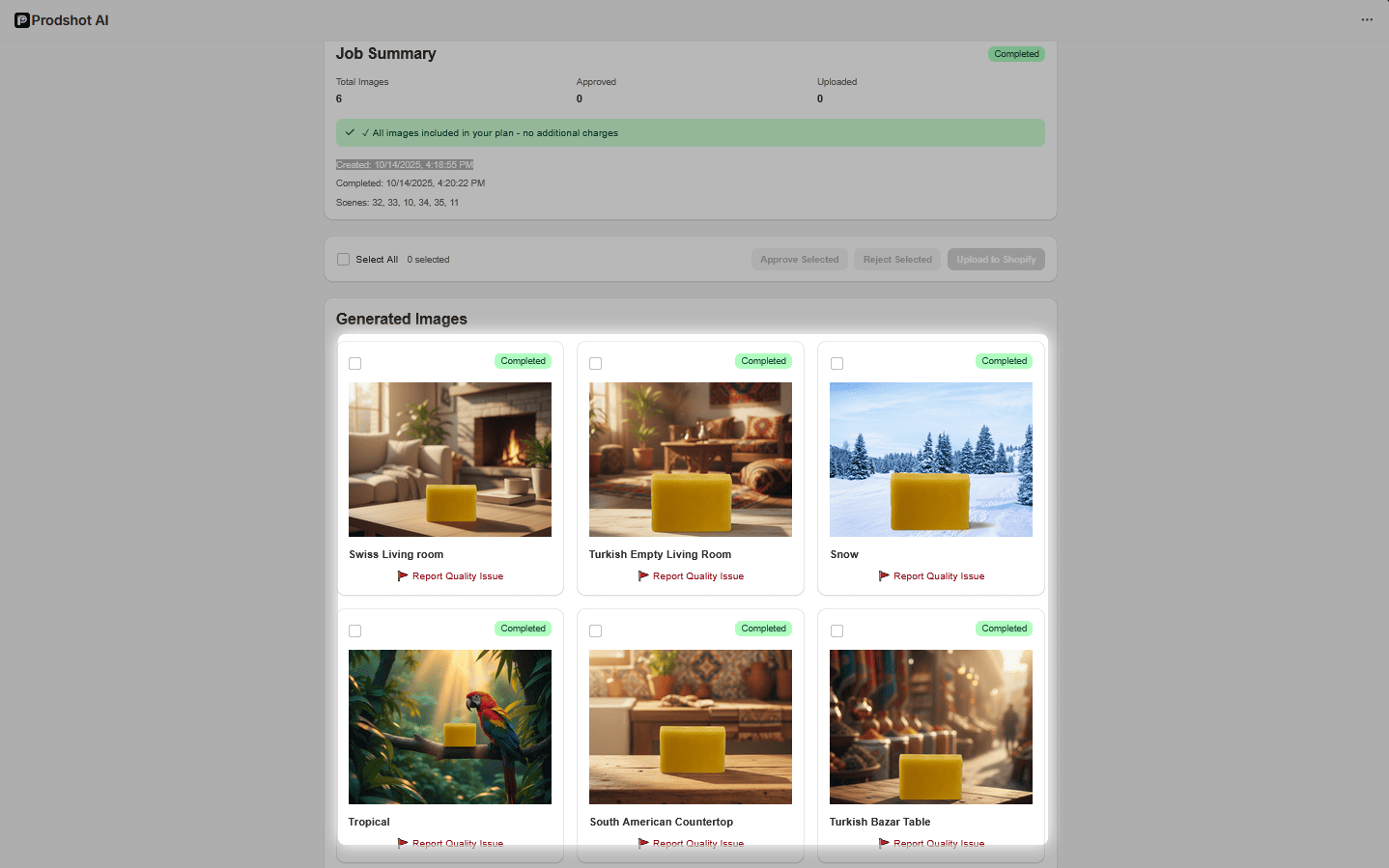Image resolution: width=1389 pixels, height=868 pixels.
Task: Check the Swiss Living room image checkbox
Action: [x=354, y=363]
